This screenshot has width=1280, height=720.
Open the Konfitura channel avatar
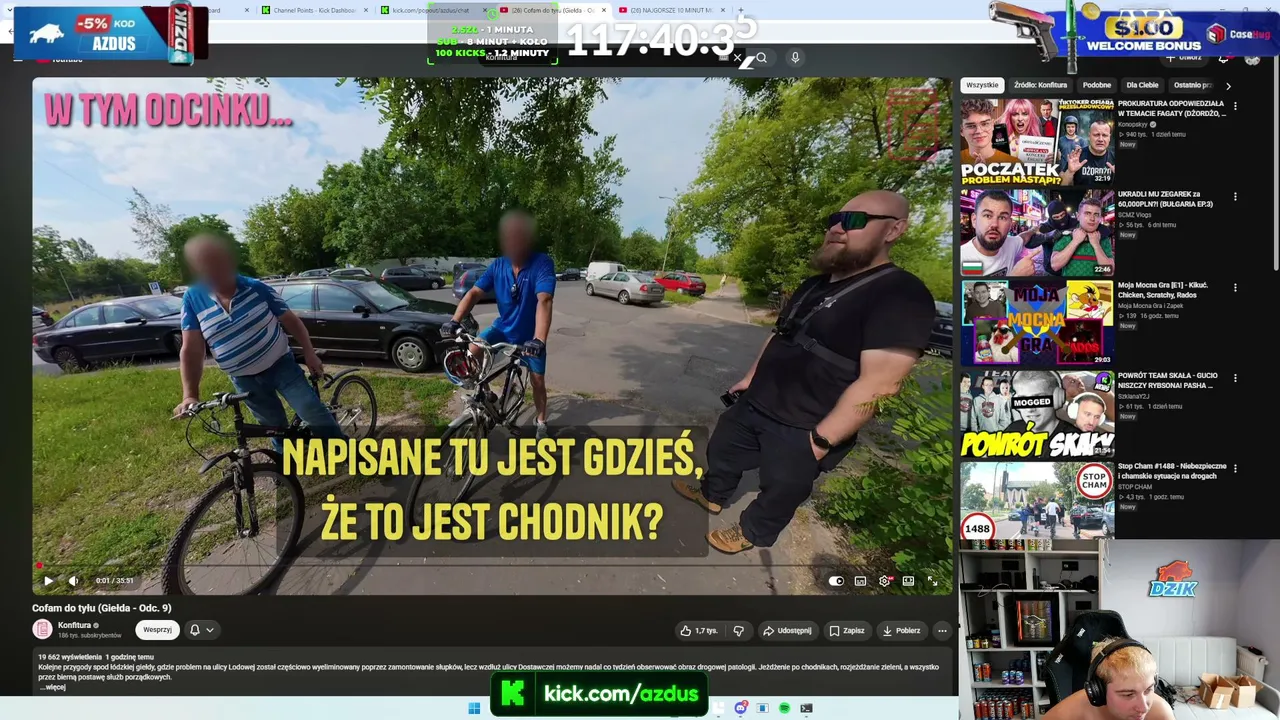point(42,629)
